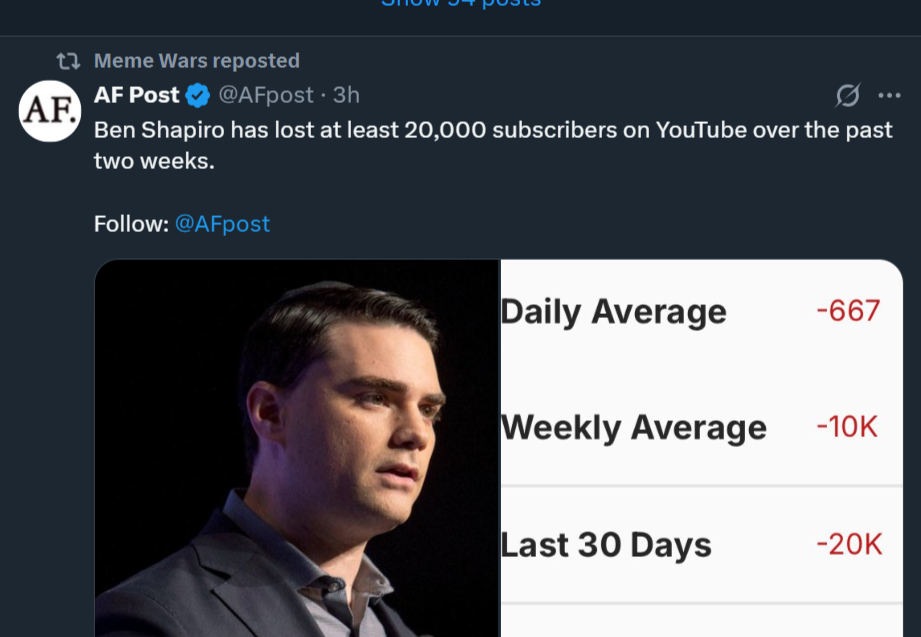Screen dimensions: 921x637
Task: Click the @AFpost handle beside the name
Action: tap(266, 95)
